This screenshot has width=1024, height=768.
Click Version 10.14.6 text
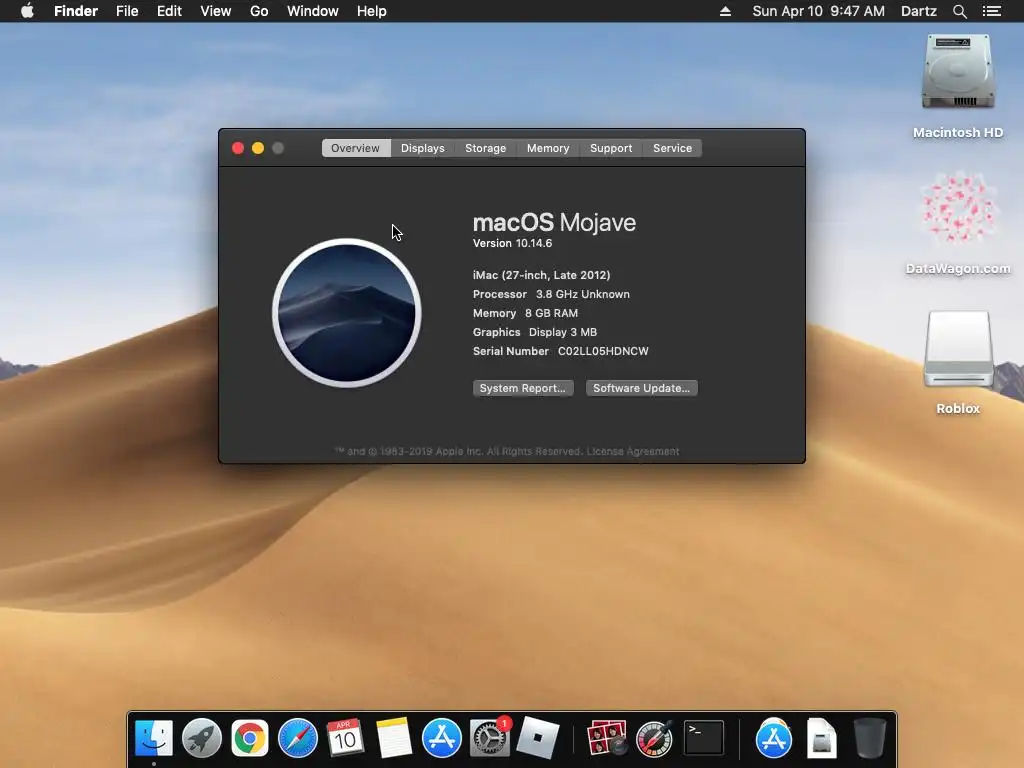coord(513,243)
